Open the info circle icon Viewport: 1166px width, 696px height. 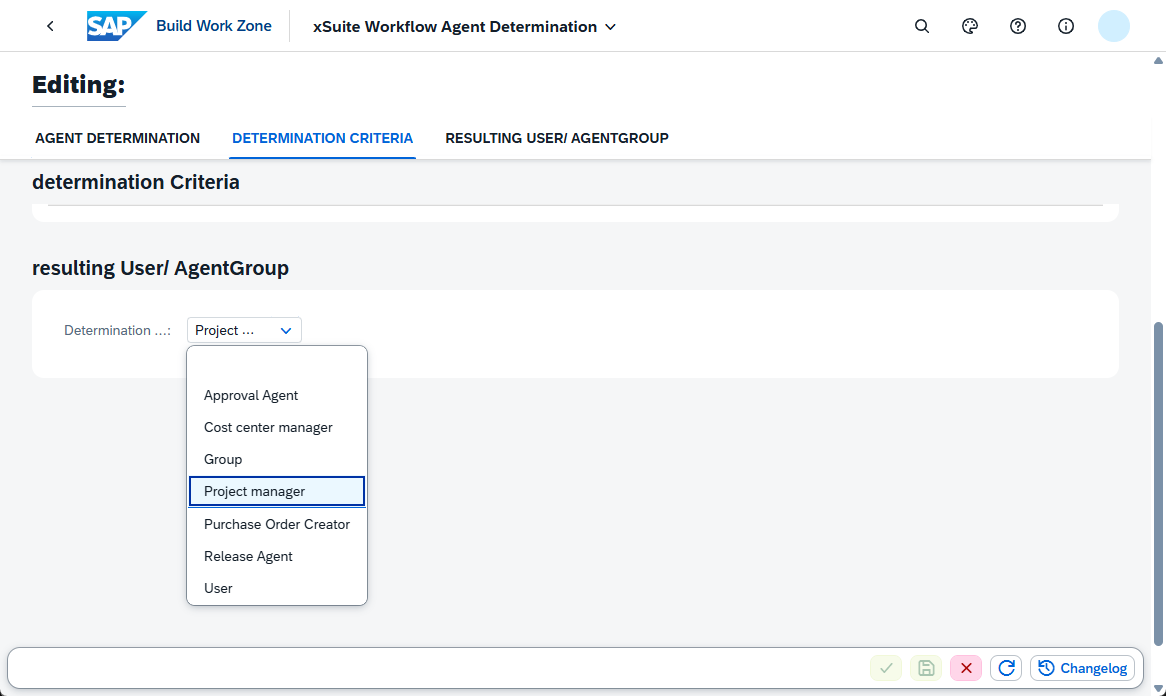click(x=1066, y=27)
